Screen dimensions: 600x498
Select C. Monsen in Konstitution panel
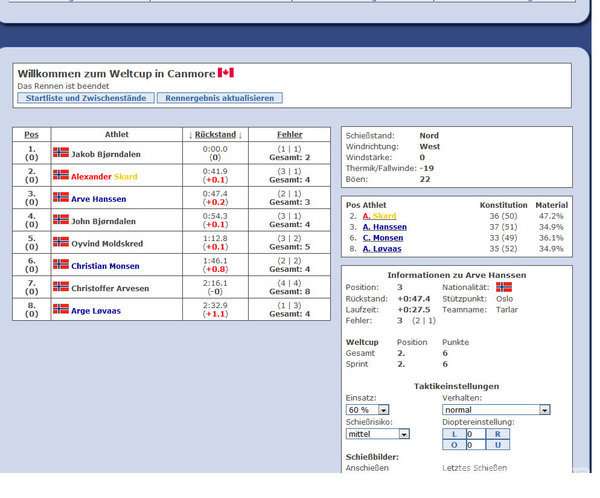pos(383,238)
